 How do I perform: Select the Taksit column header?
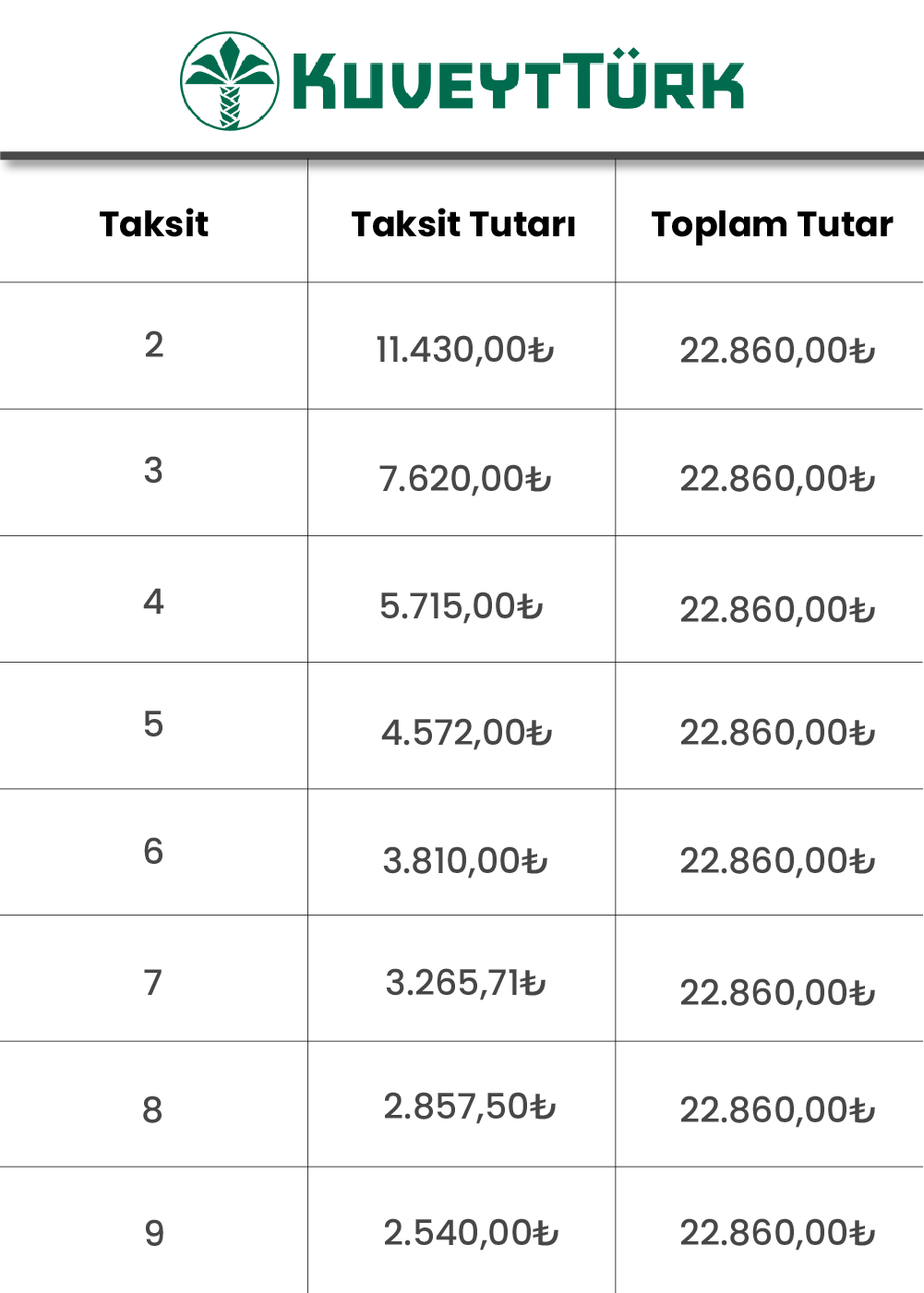point(154,224)
